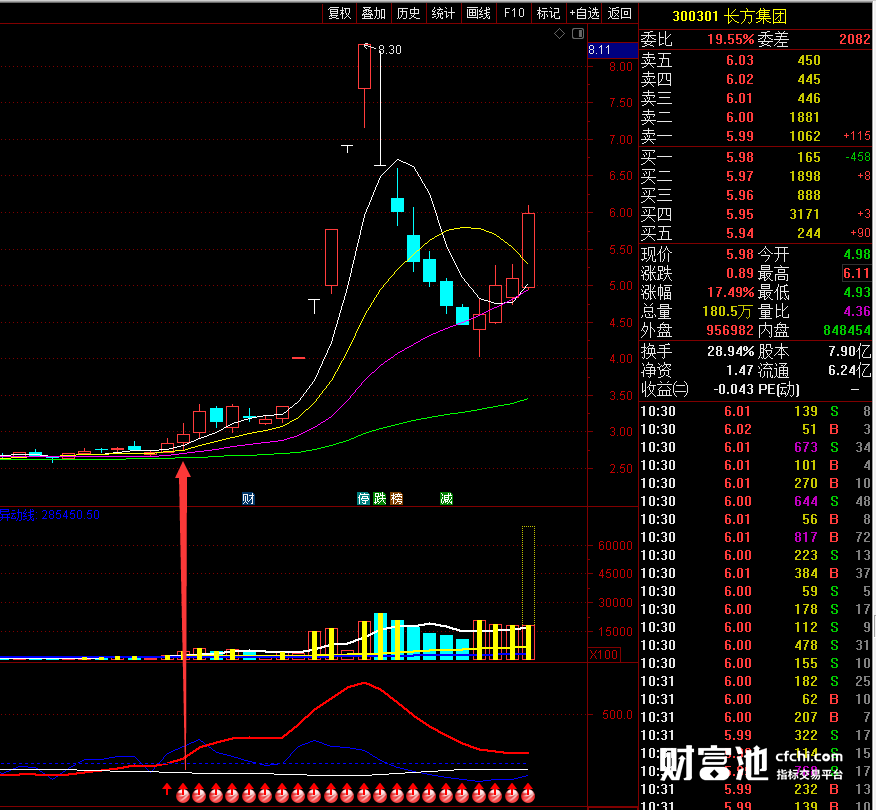Click the first red up-arrow signal marker

tap(166, 789)
